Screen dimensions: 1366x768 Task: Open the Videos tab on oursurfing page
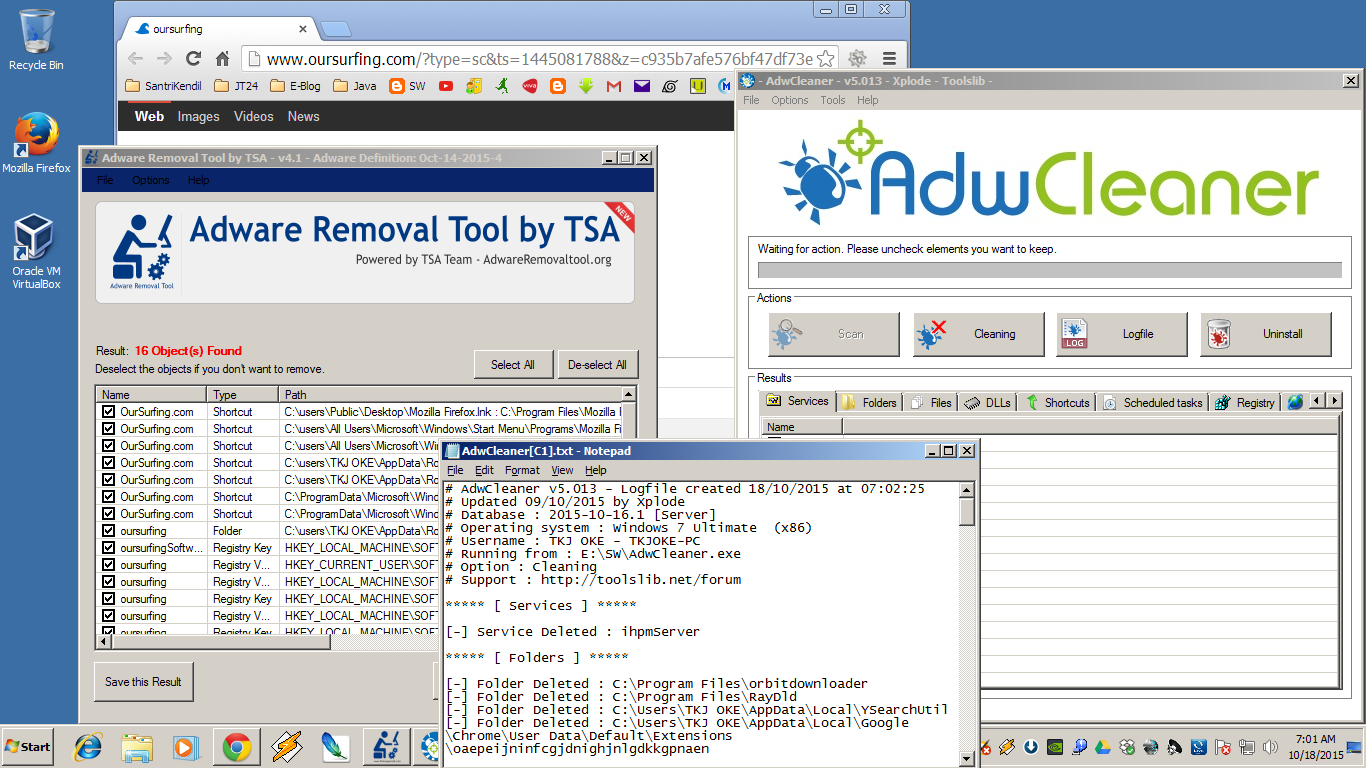point(254,117)
